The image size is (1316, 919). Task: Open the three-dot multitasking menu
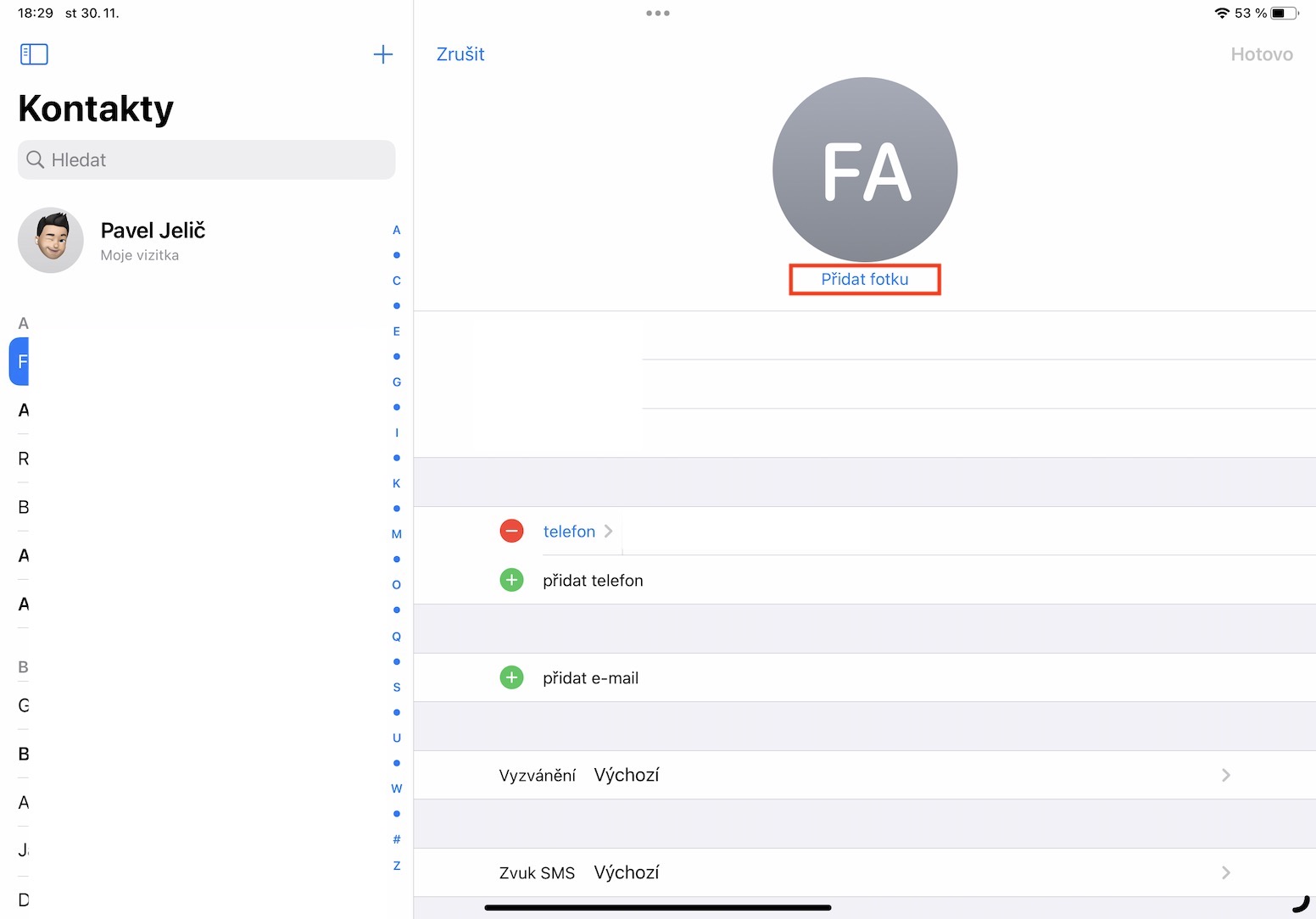[x=658, y=14]
